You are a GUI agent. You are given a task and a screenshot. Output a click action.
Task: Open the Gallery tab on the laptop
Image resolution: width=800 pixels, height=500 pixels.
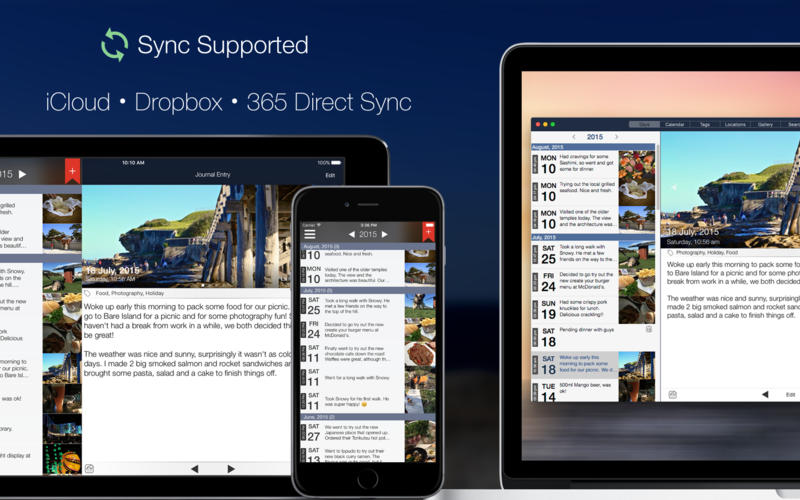click(x=765, y=124)
